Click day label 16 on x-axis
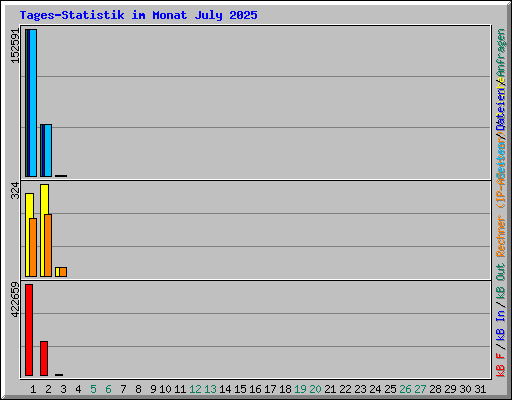This screenshot has height=400, width=512. [x=255, y=389]
